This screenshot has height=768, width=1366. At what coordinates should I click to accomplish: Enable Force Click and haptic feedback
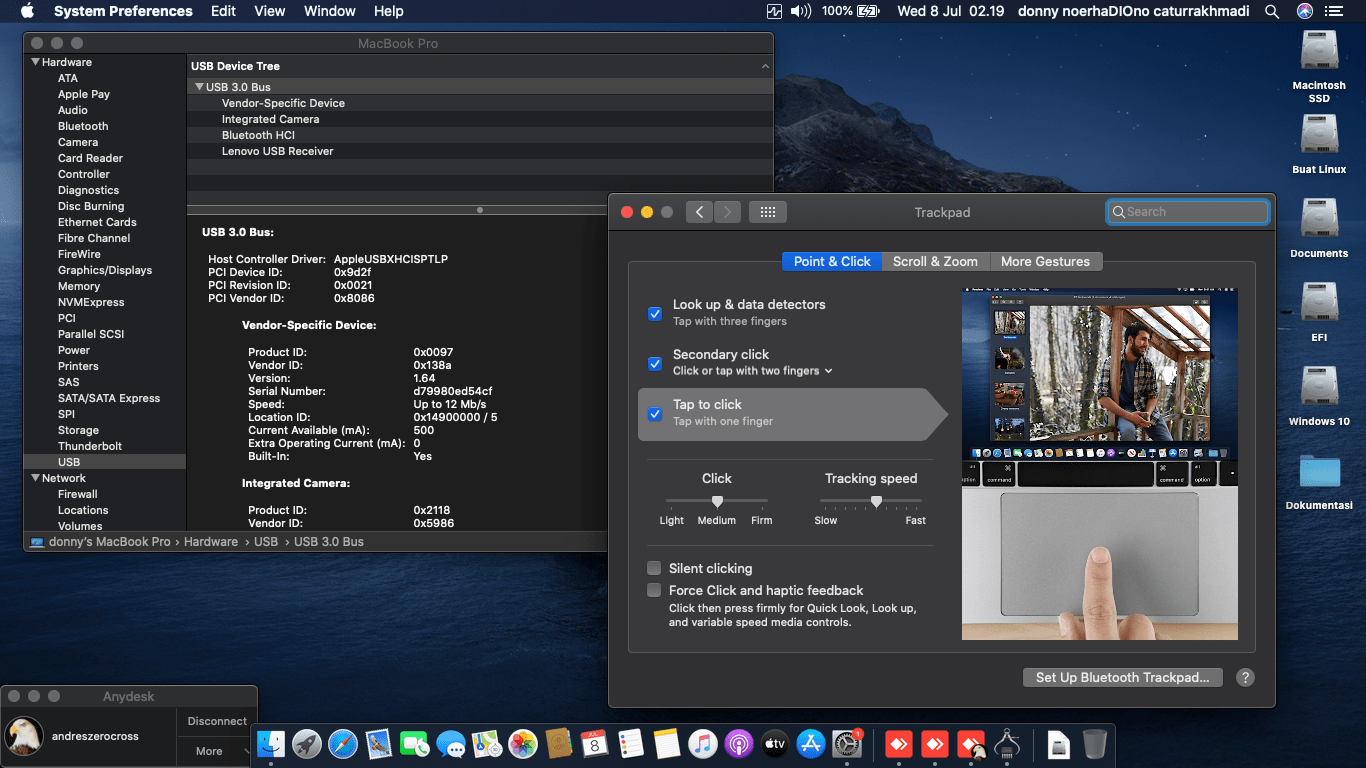[655, 590]
